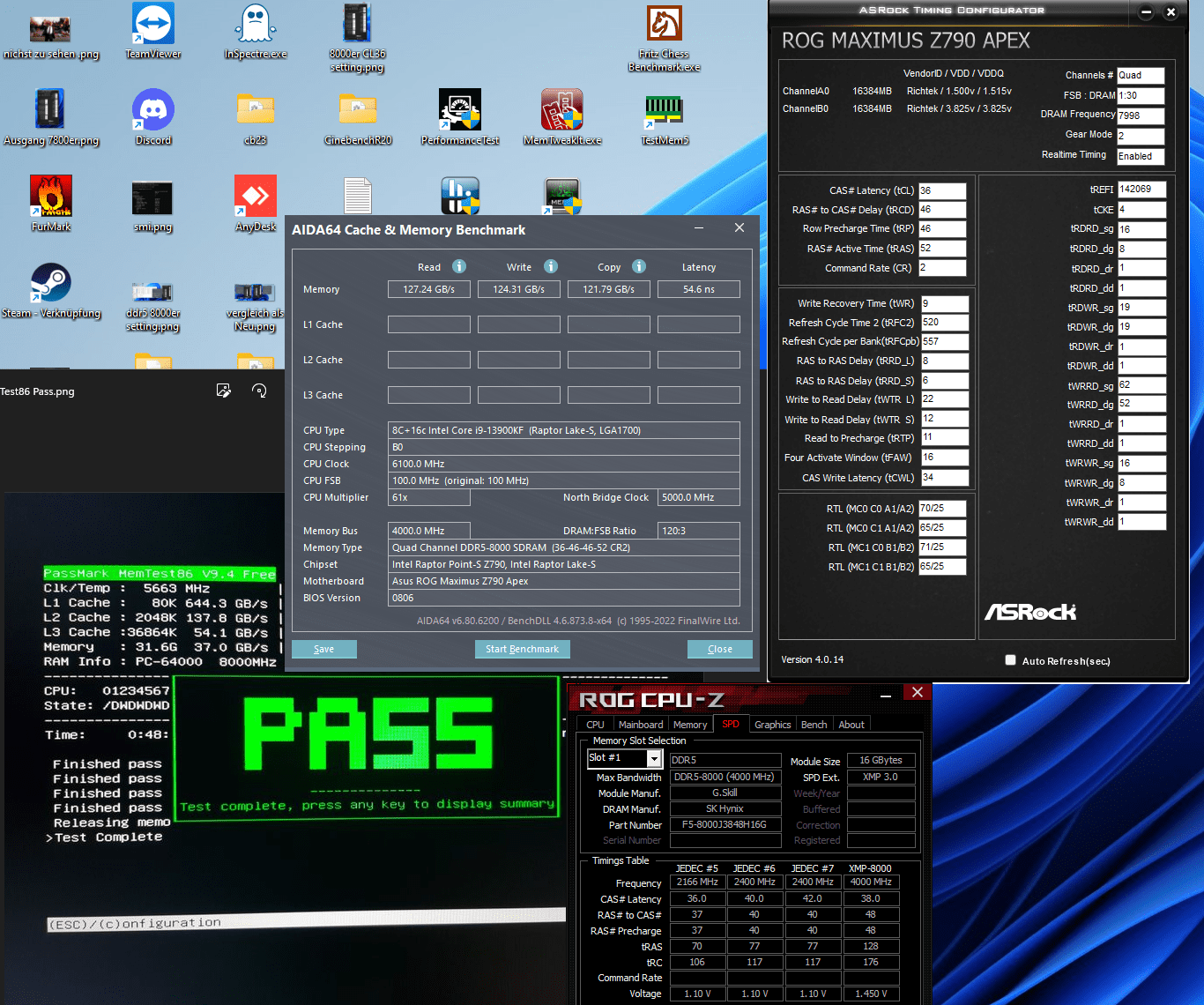1204x1005 pixels.
Task: Toggle Auto Refresh checkbox in Timing Configurator
Action: (1011, 660)
